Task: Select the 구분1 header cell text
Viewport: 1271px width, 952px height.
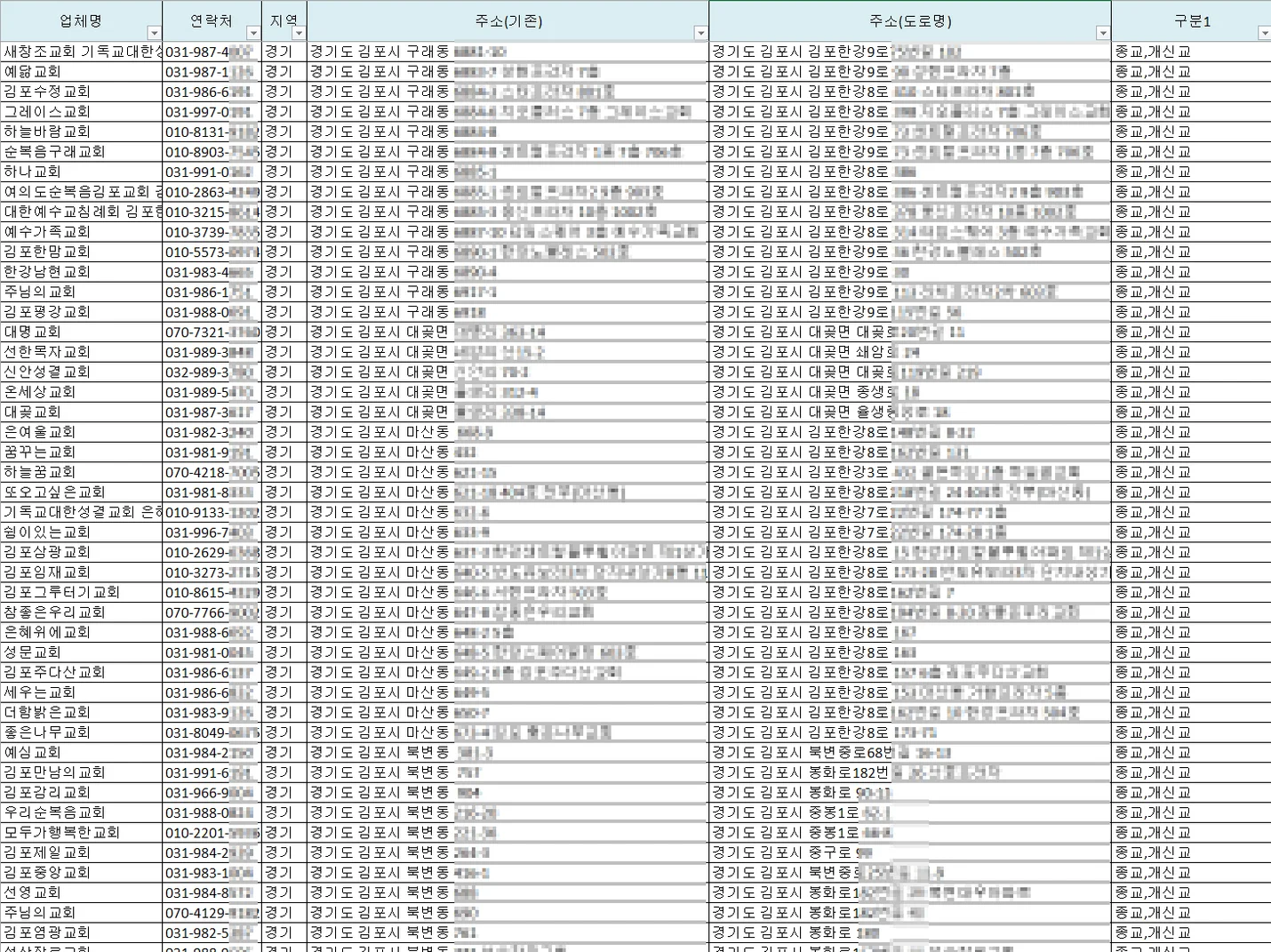Action: [1192, 20]
